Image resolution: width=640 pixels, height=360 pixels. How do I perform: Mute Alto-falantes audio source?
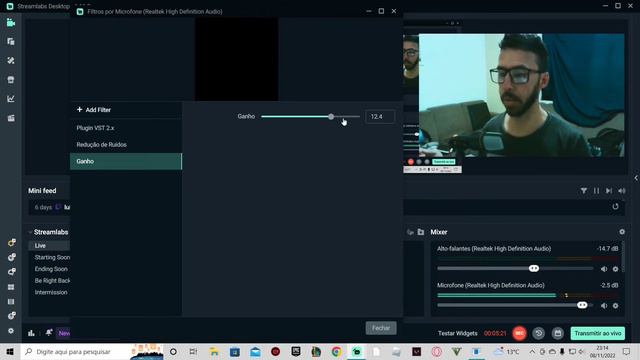click(x=604, y=269)
